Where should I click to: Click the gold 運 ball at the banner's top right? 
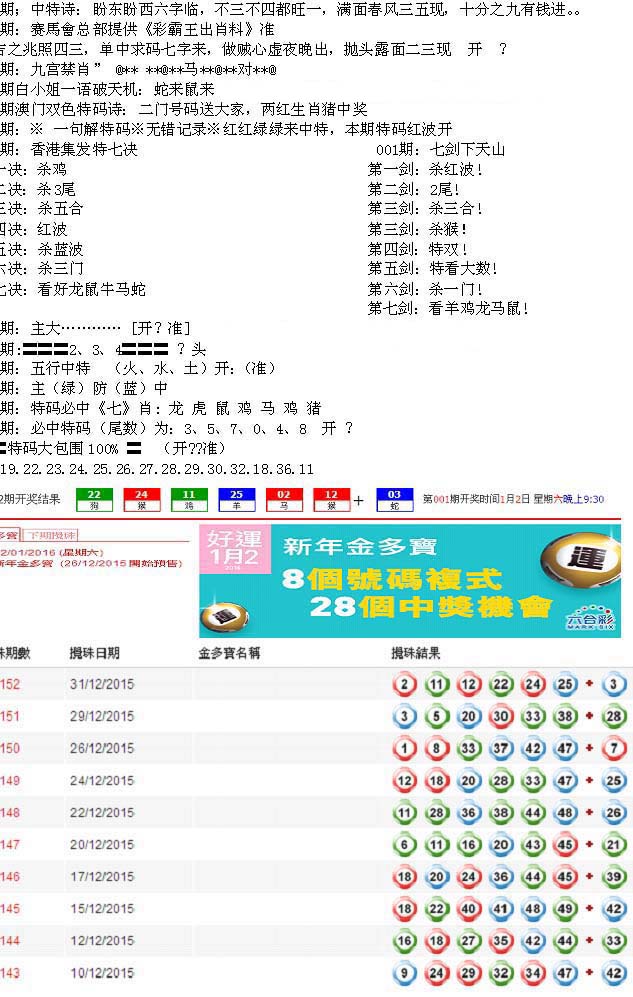click(x=580, y=558)
